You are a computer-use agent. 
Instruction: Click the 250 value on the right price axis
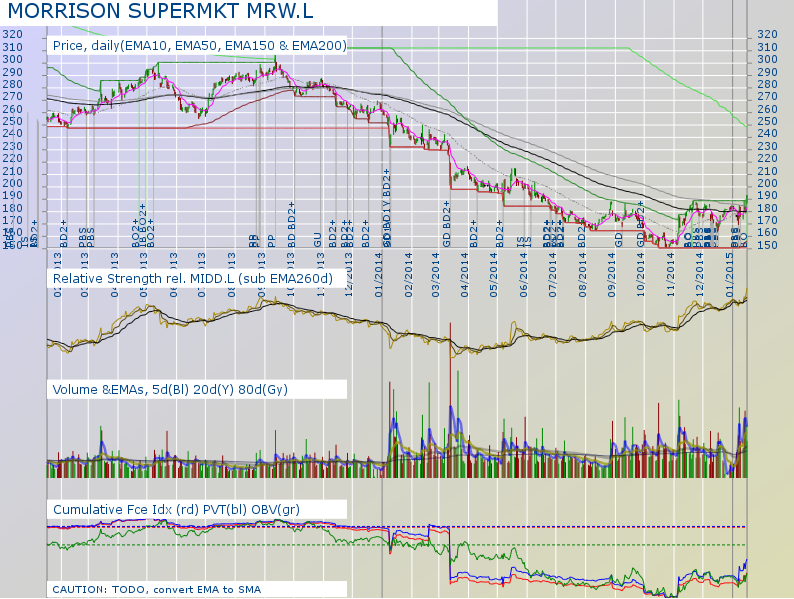coord(767,121)
